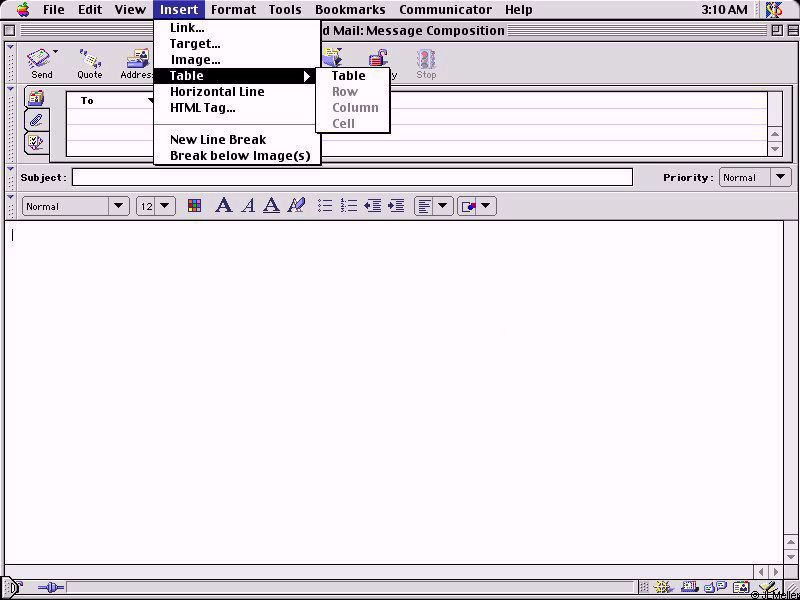Click the menu bar clock 3:10 AM
Screen dimensions: 800x600
pos(724,9)
